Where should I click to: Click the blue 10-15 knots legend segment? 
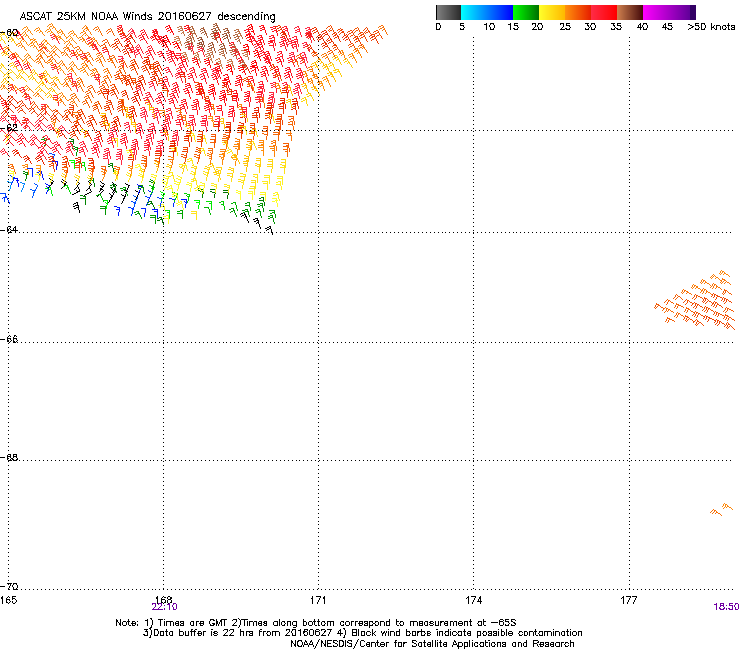[500, 12]
